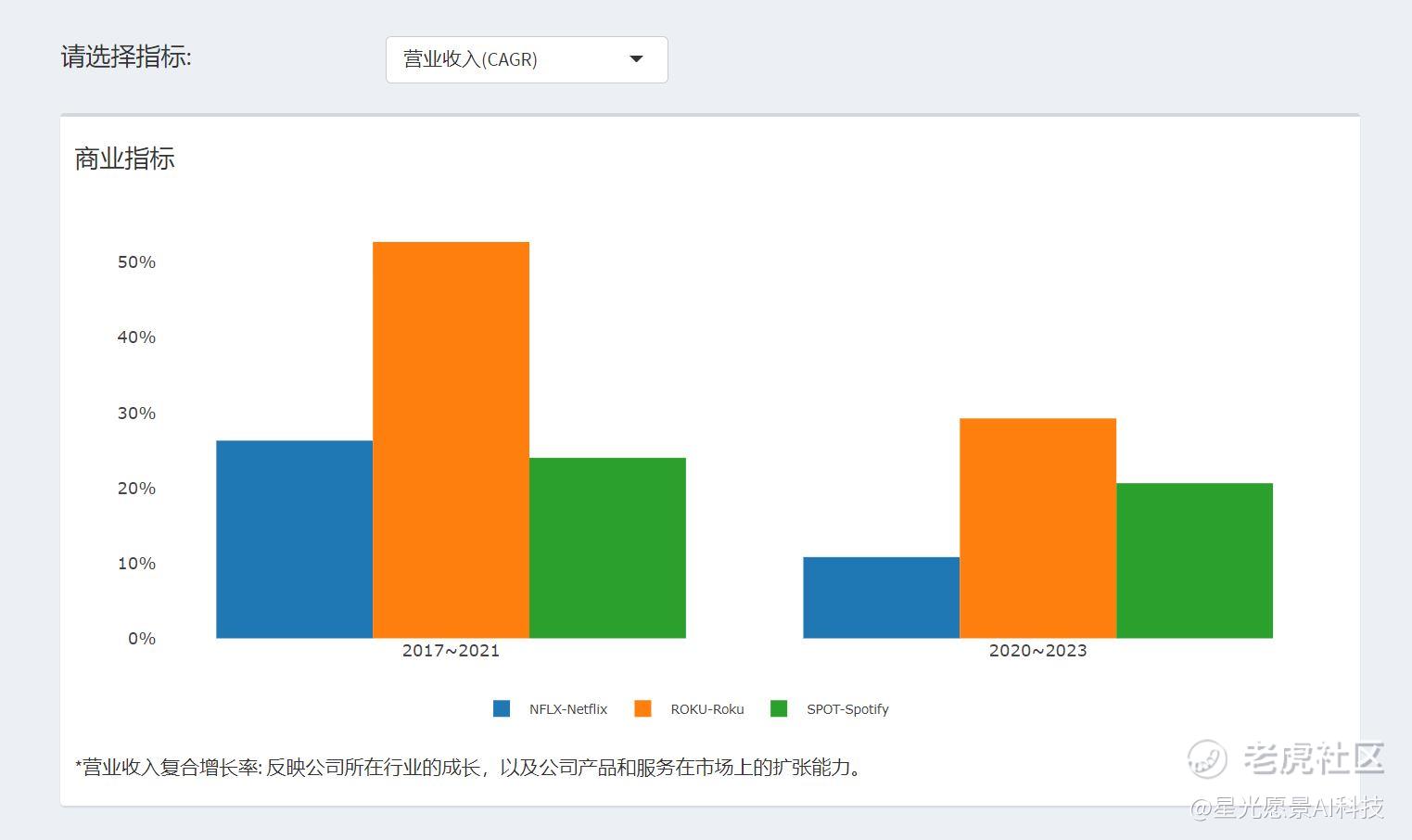This screenshot has height=840, width=1412.
Task: Click the ROKU-Roku legend label
Action: 707,709
